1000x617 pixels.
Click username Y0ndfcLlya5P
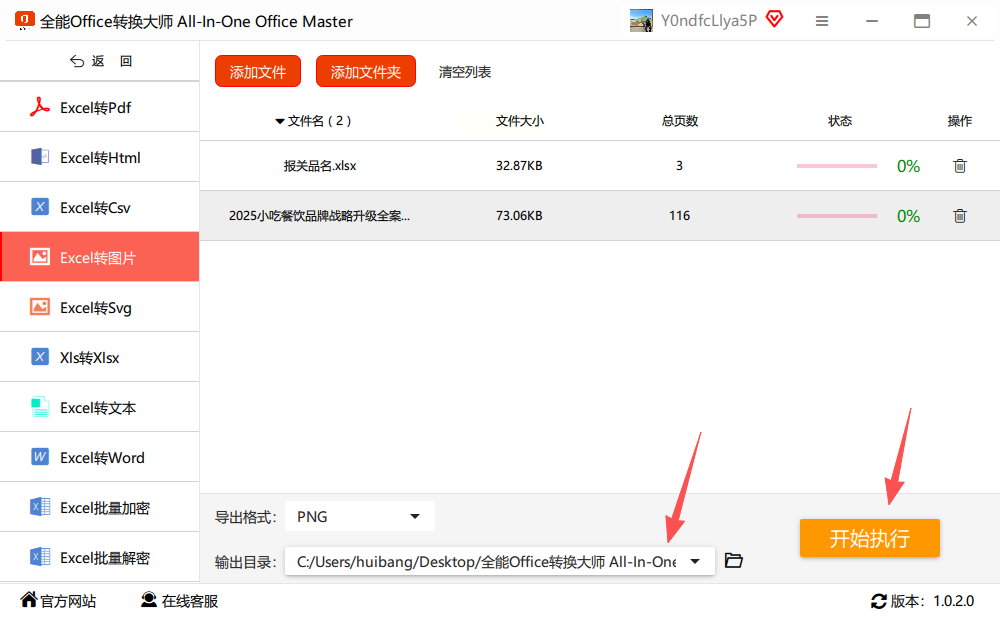(709, 20)
